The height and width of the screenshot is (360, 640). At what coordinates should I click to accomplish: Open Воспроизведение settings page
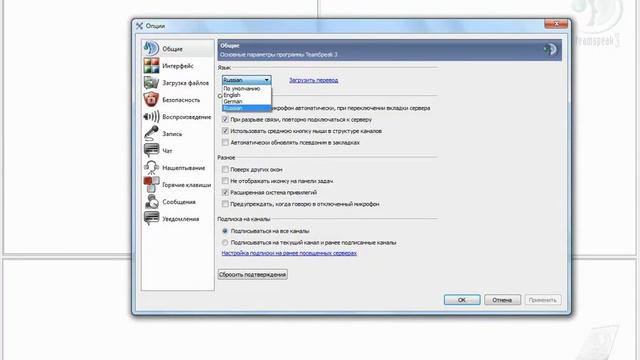(187, 117)
